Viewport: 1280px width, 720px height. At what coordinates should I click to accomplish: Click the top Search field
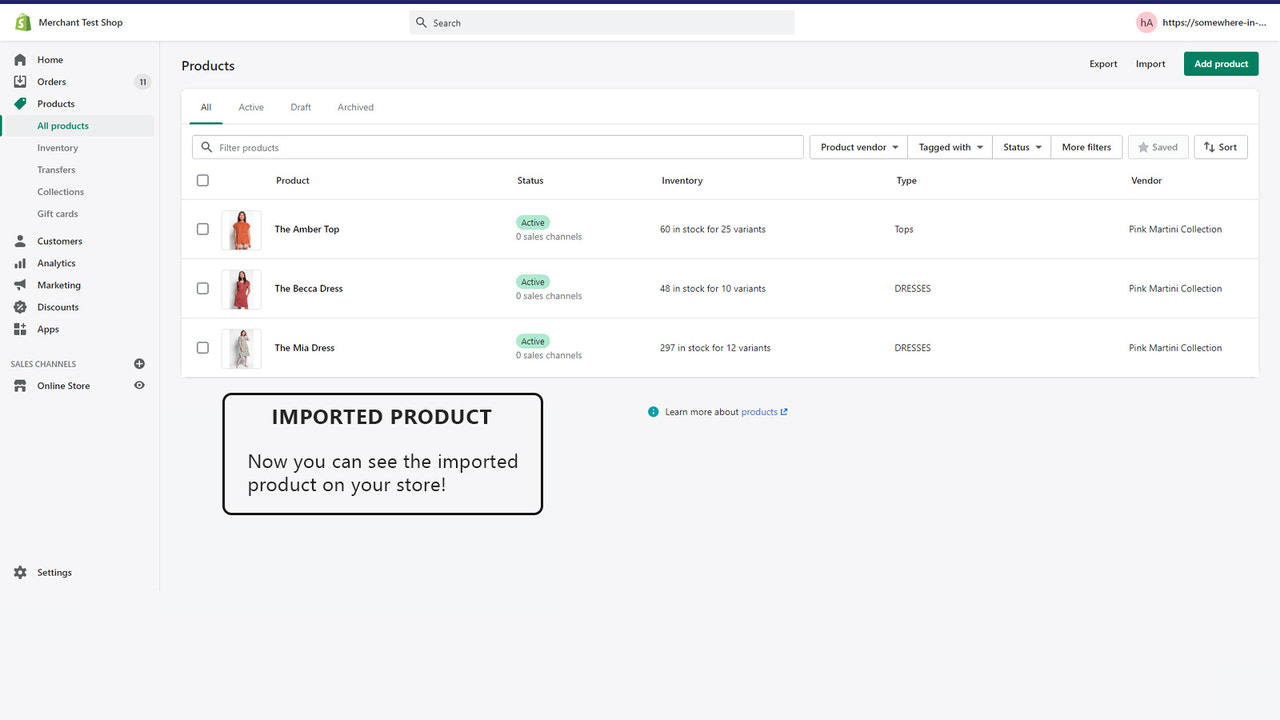click(602, 23)
